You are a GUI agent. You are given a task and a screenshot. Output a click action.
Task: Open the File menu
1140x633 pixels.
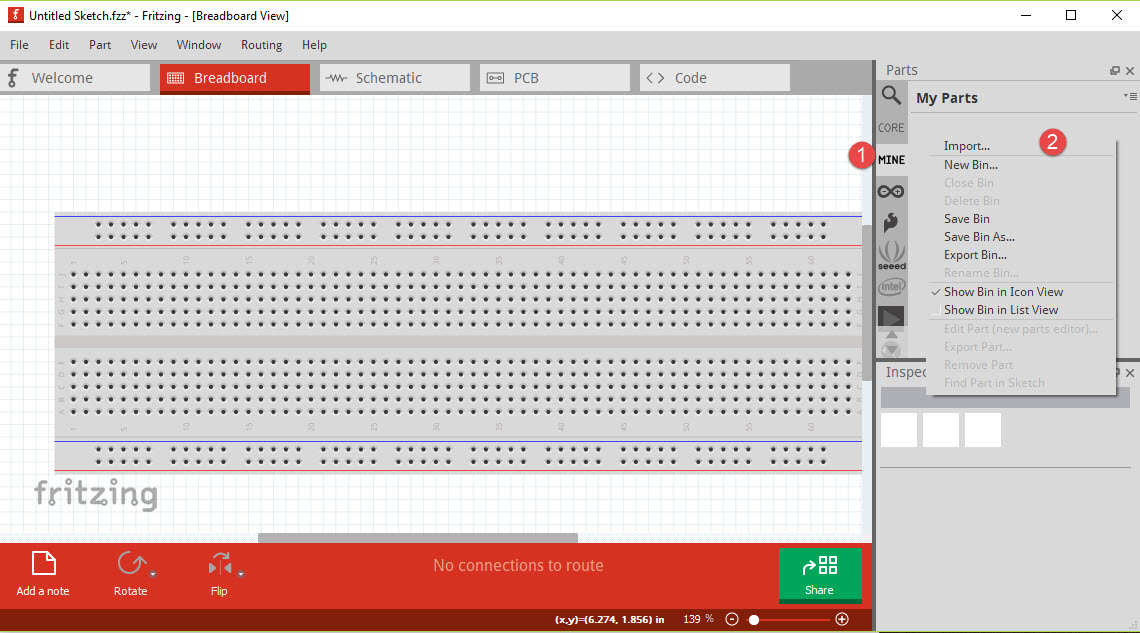(x=20, y=45)
